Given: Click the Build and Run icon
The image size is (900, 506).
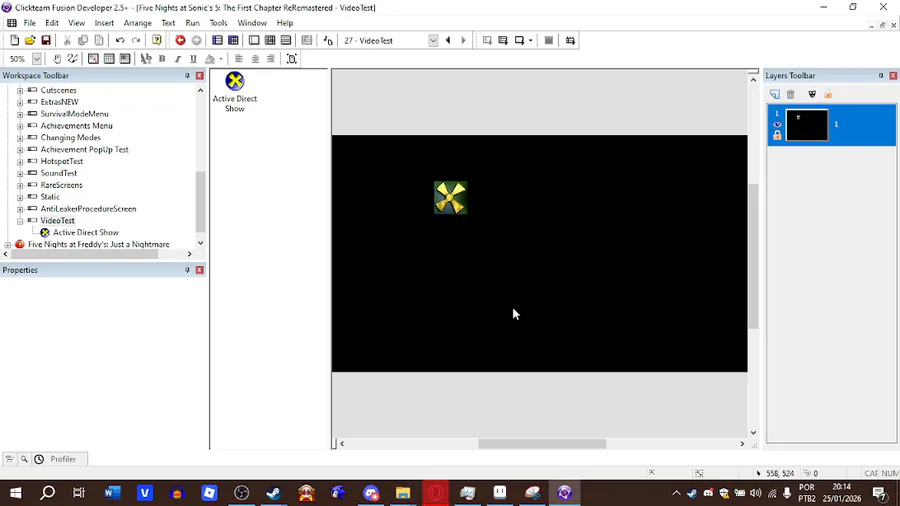Looking at the screenshot, I should point(570,40).
